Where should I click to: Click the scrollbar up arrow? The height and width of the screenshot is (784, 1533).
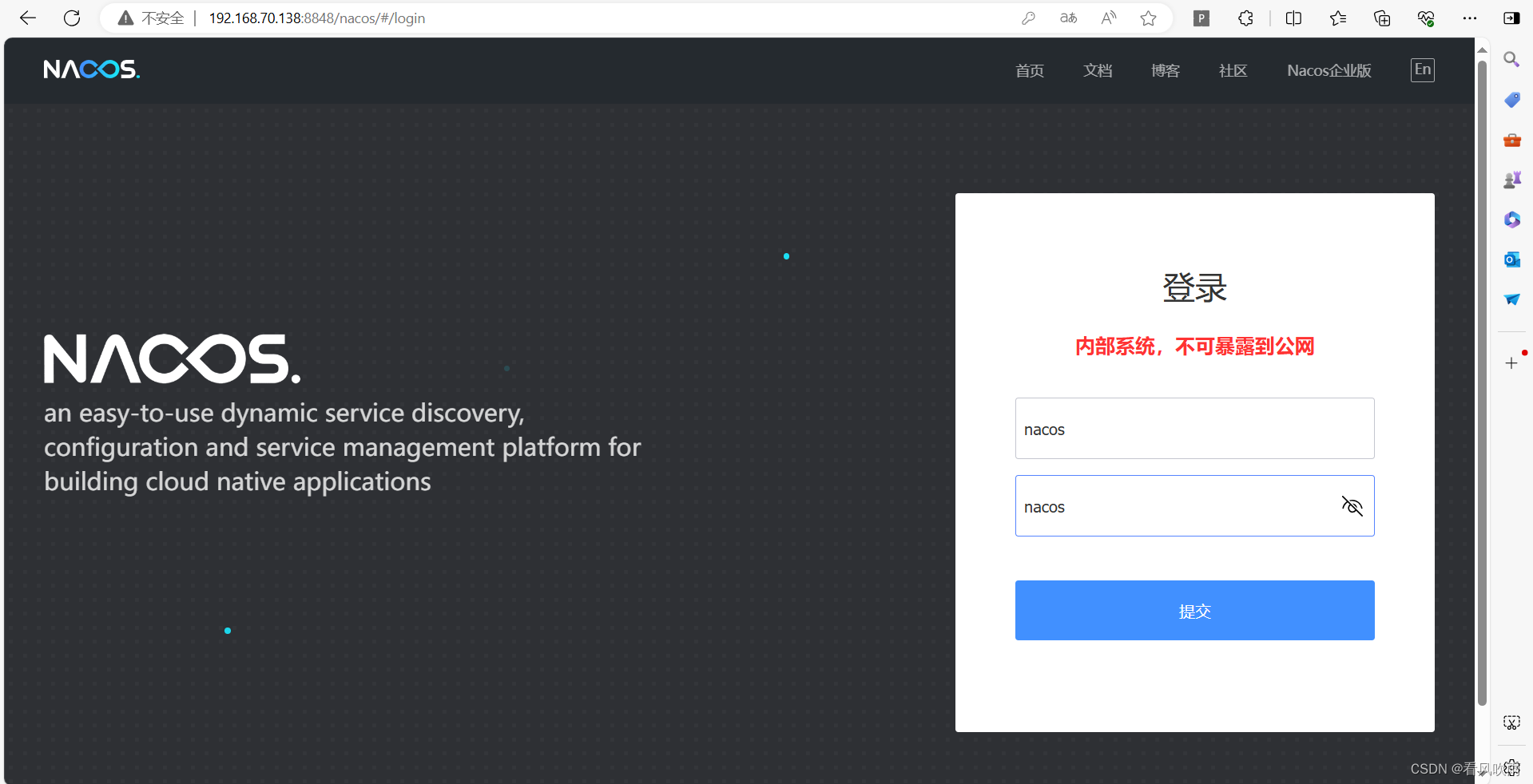pos(1483,49)
